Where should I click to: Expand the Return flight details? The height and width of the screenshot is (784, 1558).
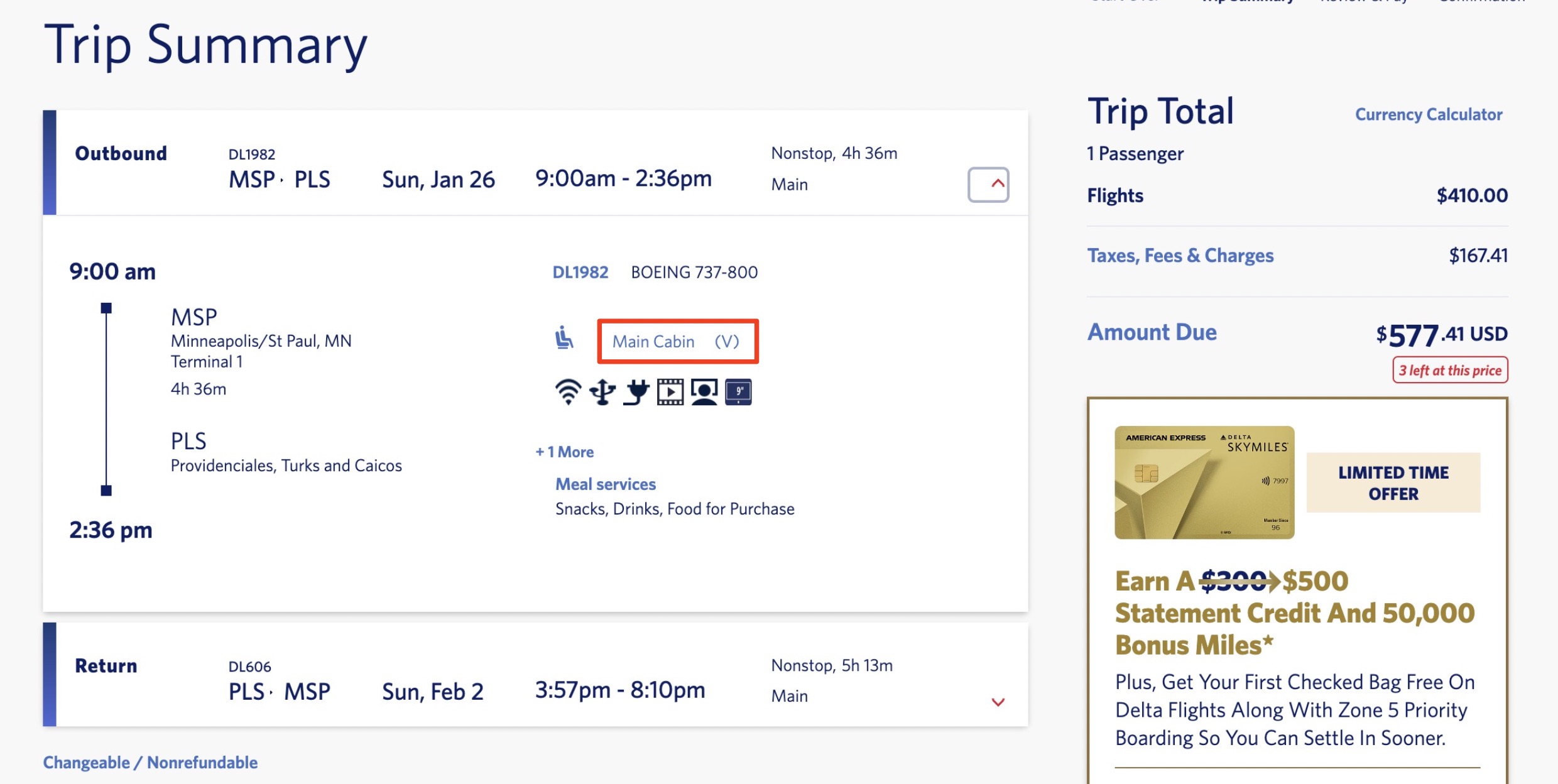pos(998,703)
